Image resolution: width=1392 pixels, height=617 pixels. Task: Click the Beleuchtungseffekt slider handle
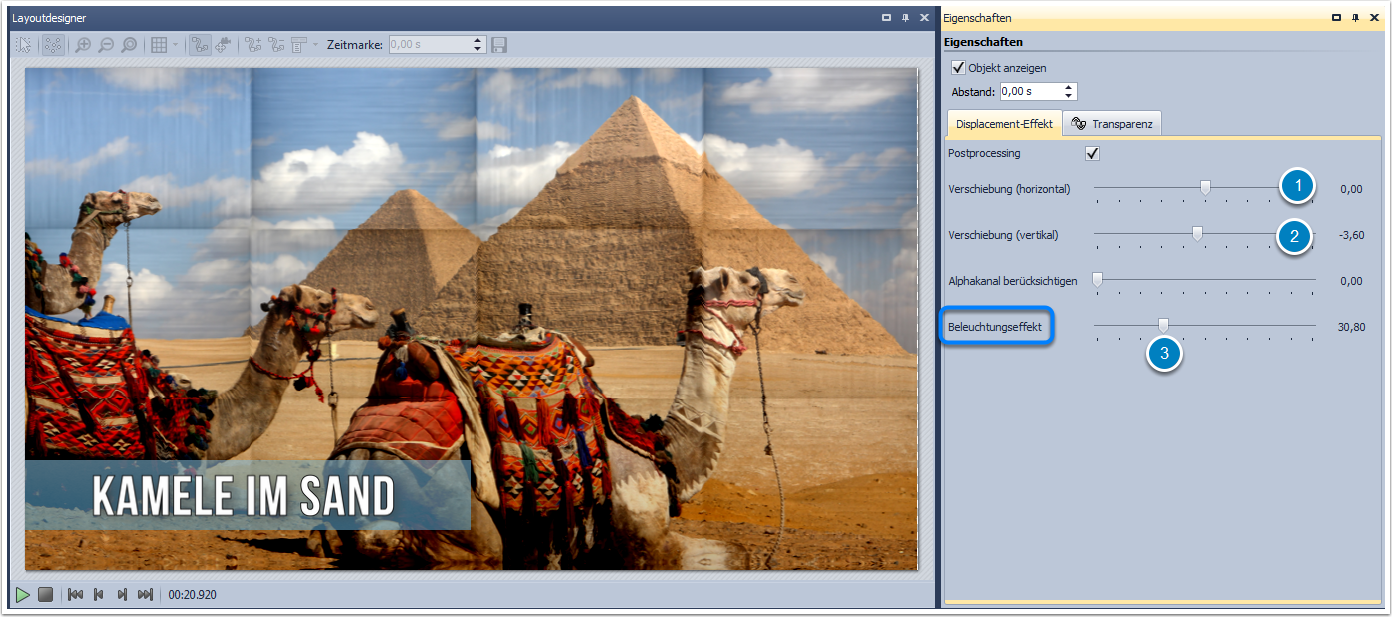(x=1163, y=325)
